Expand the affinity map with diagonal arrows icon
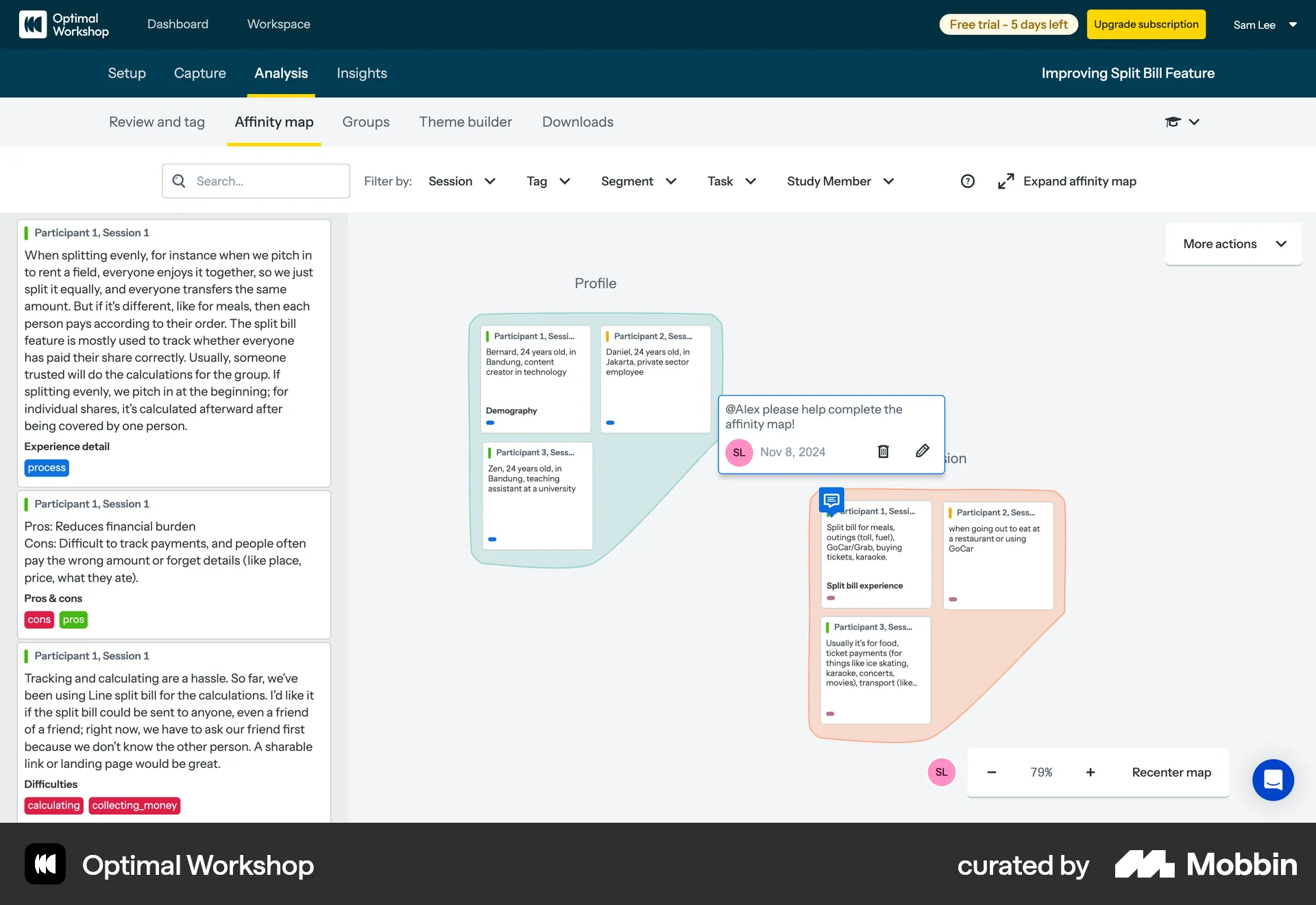This screenshot has width=1316, height=905. 1006,181
